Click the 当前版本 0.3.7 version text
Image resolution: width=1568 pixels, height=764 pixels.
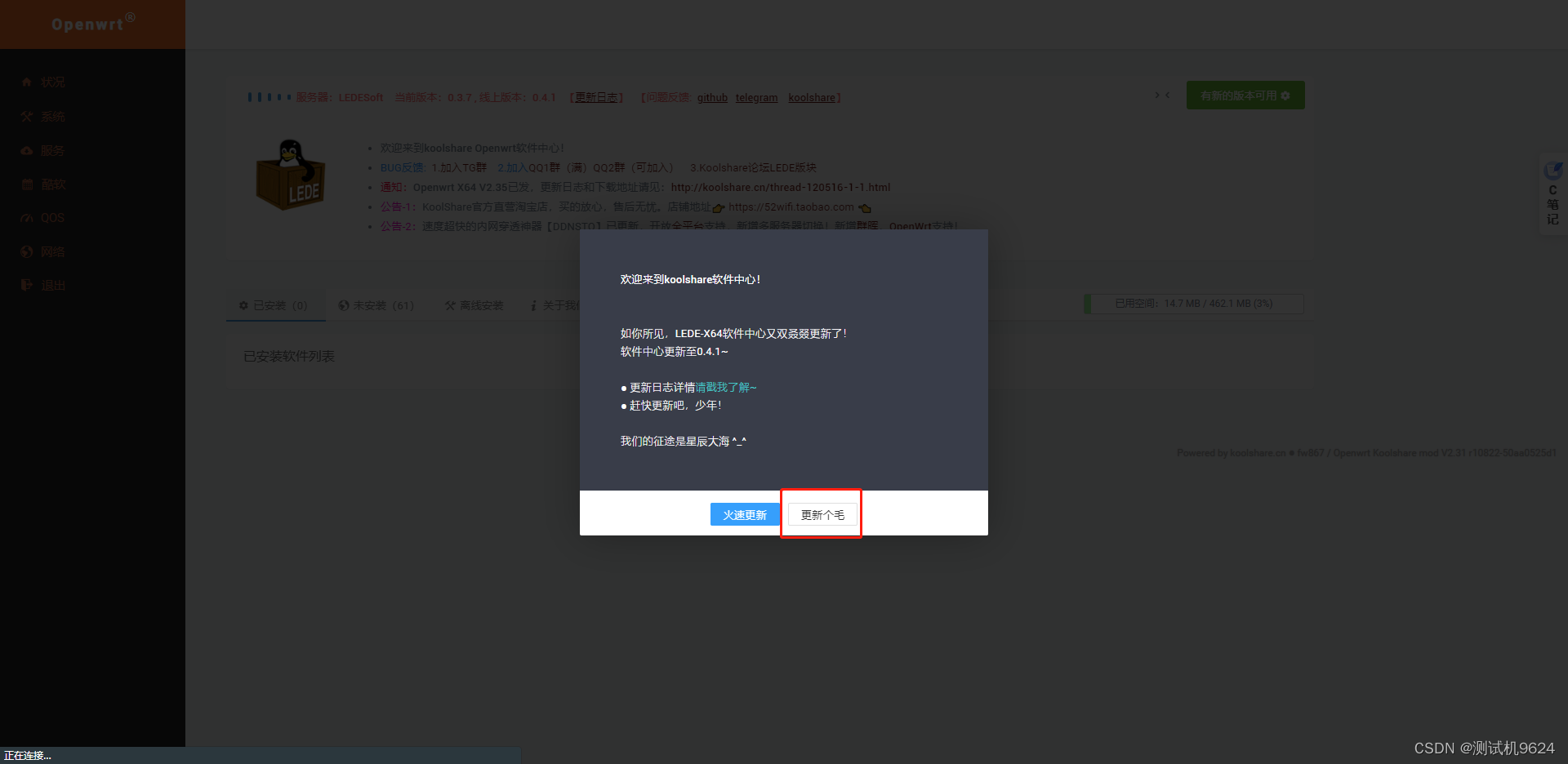pyautogui.click(x=434, y=98)
